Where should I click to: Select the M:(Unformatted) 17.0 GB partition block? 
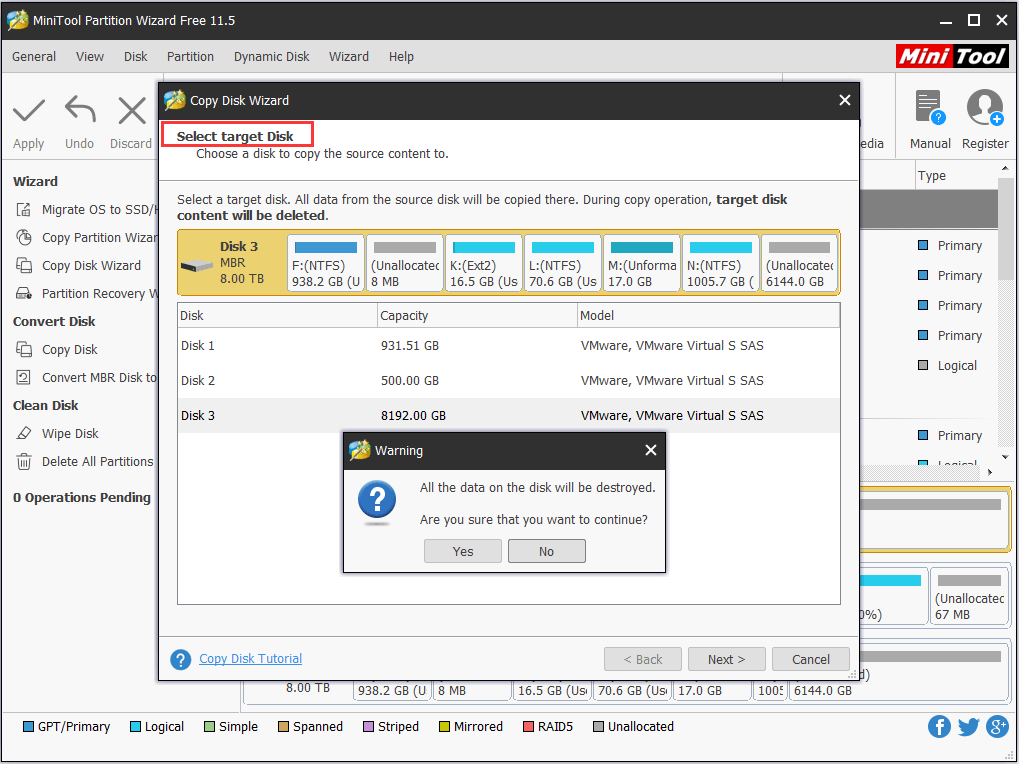pos(642,263)
